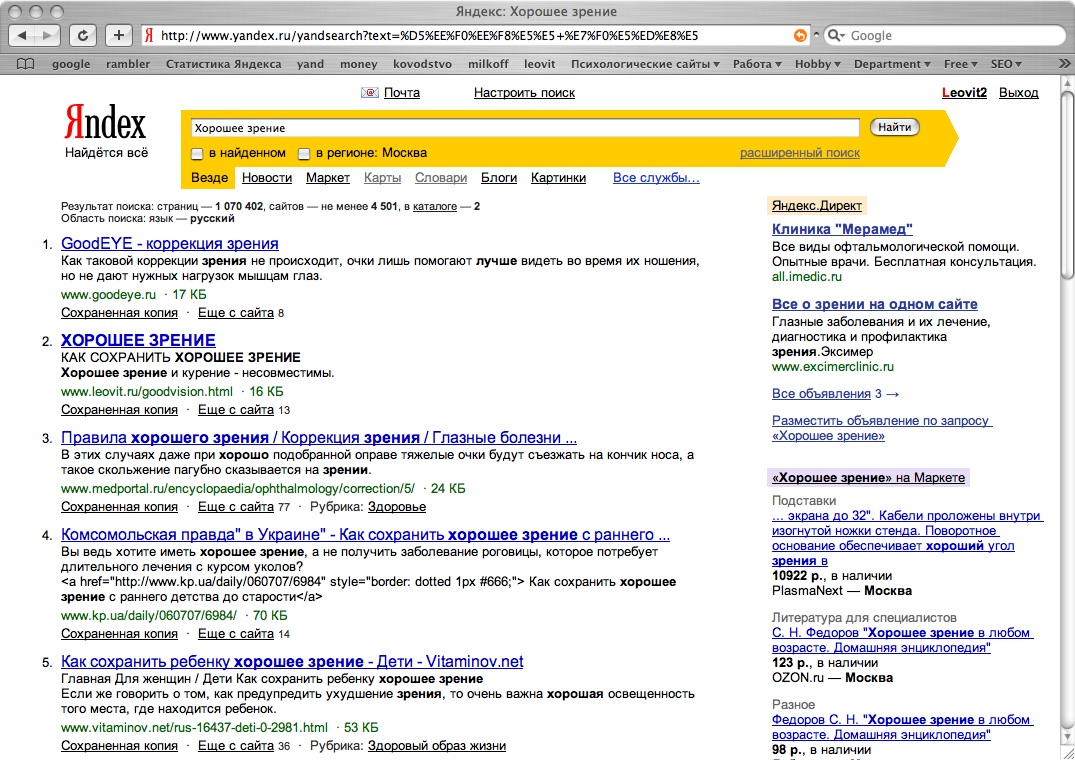Image resolution: width=1075 pixels, height=760 pixels.
Task: Click in the Yandex search query field
Action: (x=525, y=127)
